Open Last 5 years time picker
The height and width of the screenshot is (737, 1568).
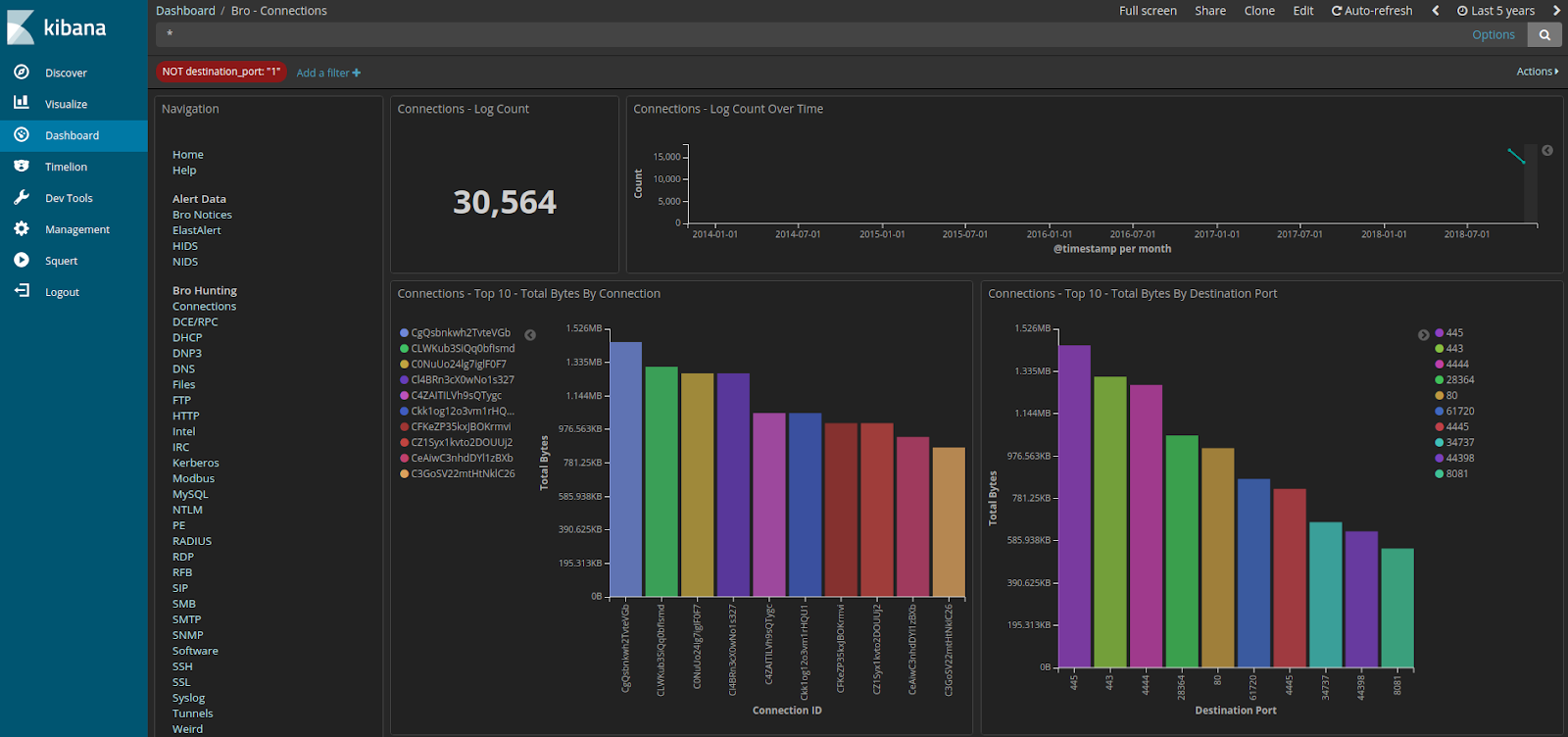1495,11
